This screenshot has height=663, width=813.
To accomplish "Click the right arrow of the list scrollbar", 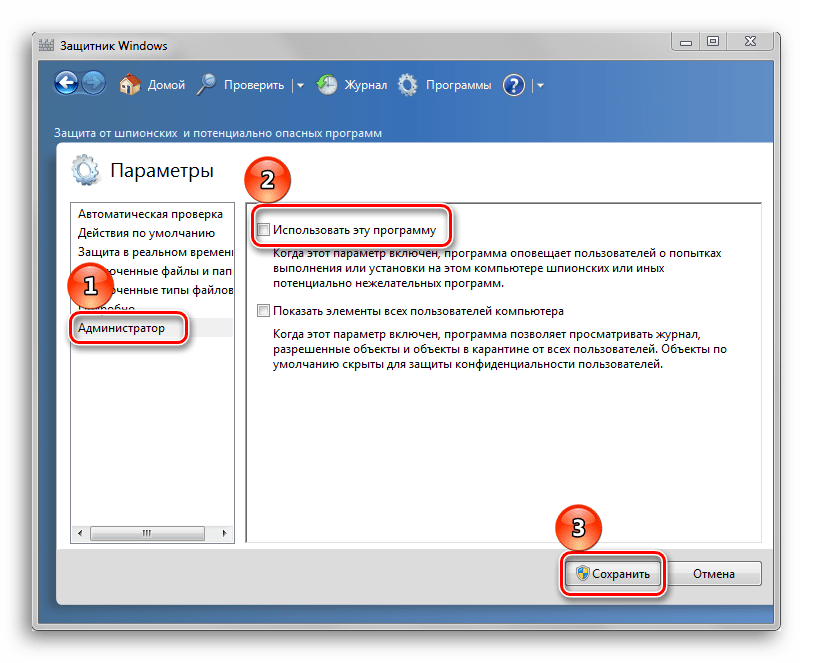I will (225, 533).
